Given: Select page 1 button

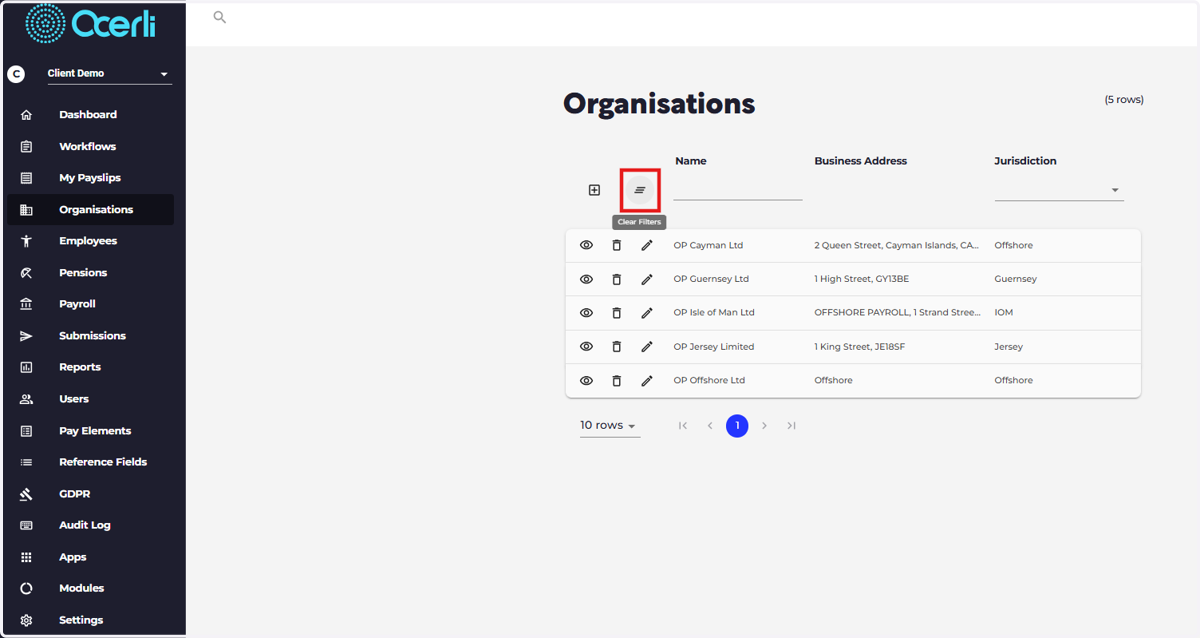Looking at the screenshot, I should 737,426.
